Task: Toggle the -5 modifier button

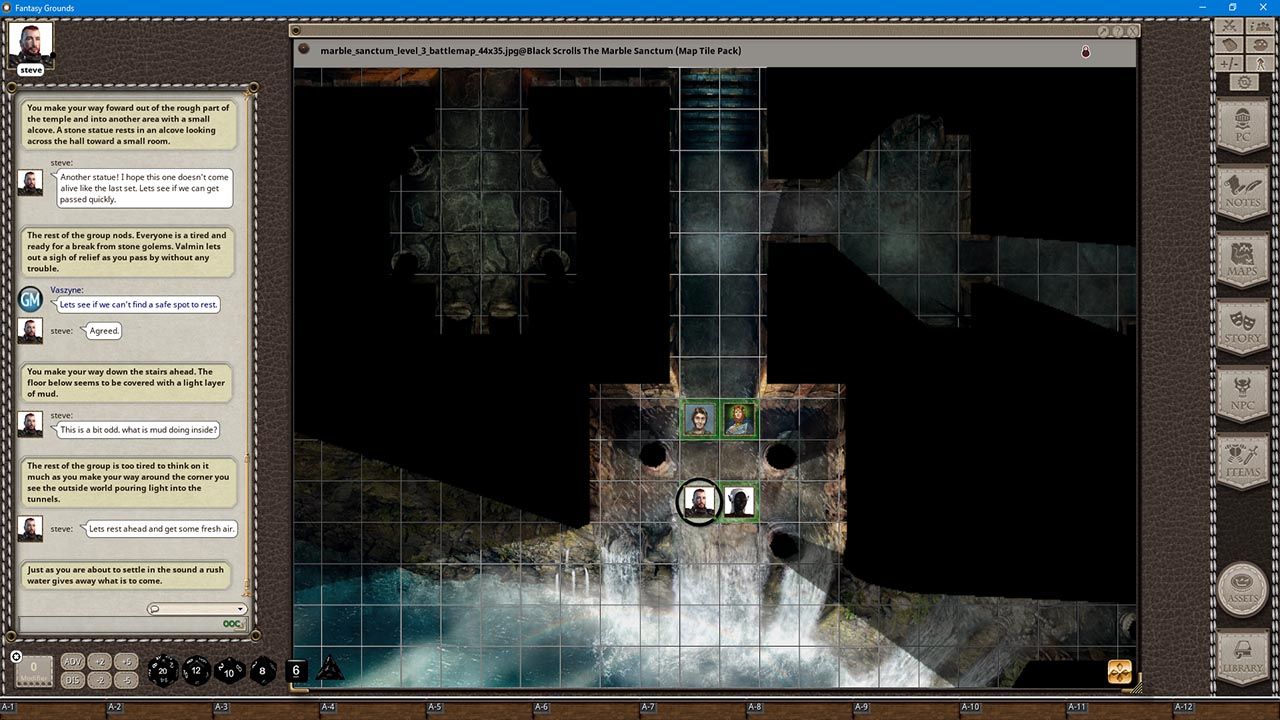Action: click(125, 680)
